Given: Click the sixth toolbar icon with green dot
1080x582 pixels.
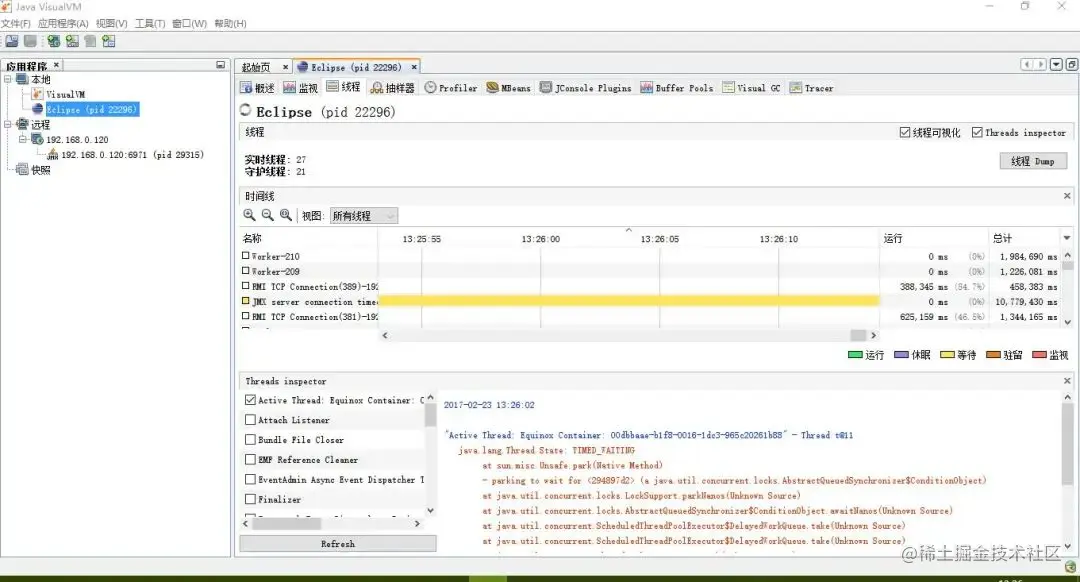Looking at the screenshot, I should (x=109, y=41).
